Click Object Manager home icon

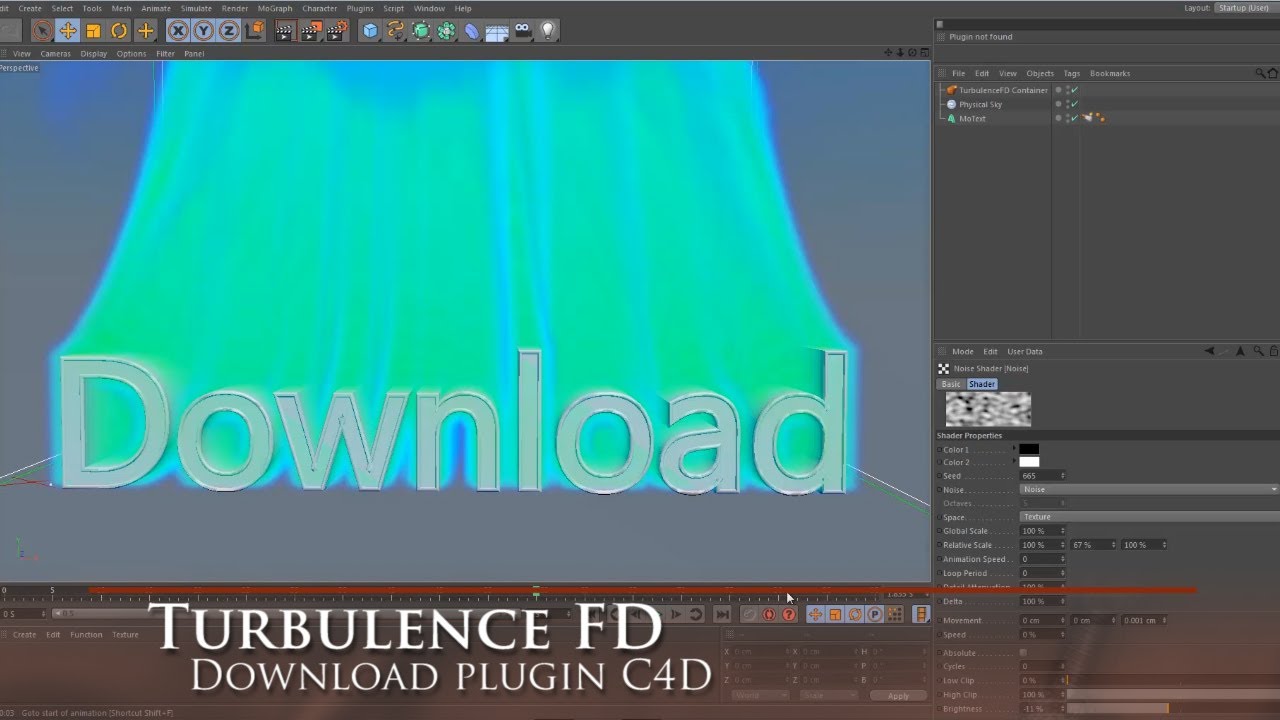(1273, 73)
